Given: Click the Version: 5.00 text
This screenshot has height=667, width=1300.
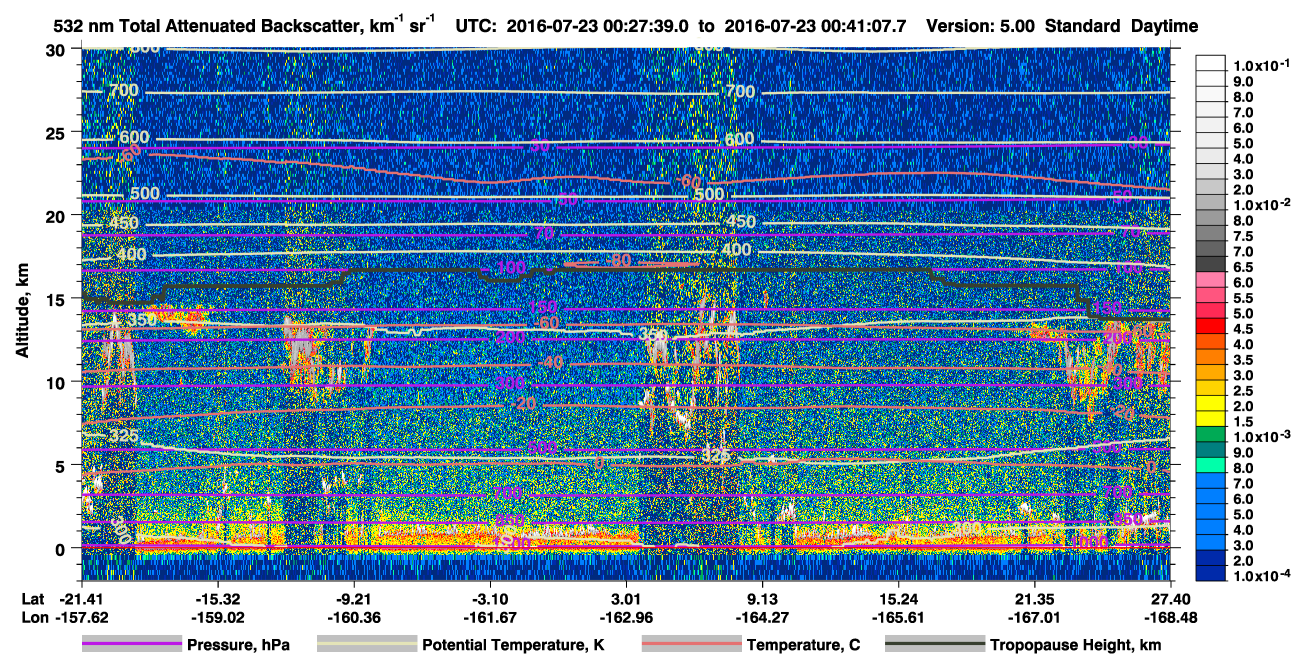Looking at the screenshot, I should click(x=981, y=26).
